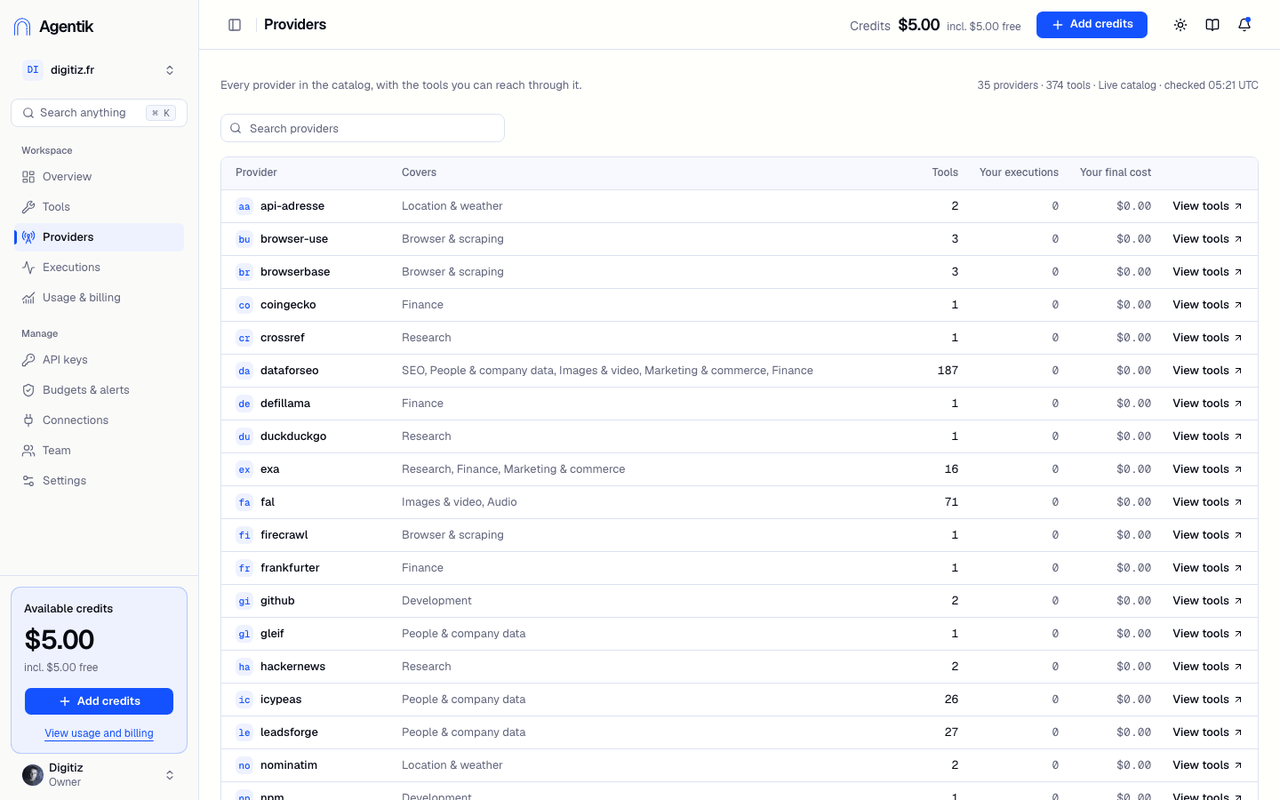
Task: Click the 'fa' badge for fal
Action: coord(244,502)
